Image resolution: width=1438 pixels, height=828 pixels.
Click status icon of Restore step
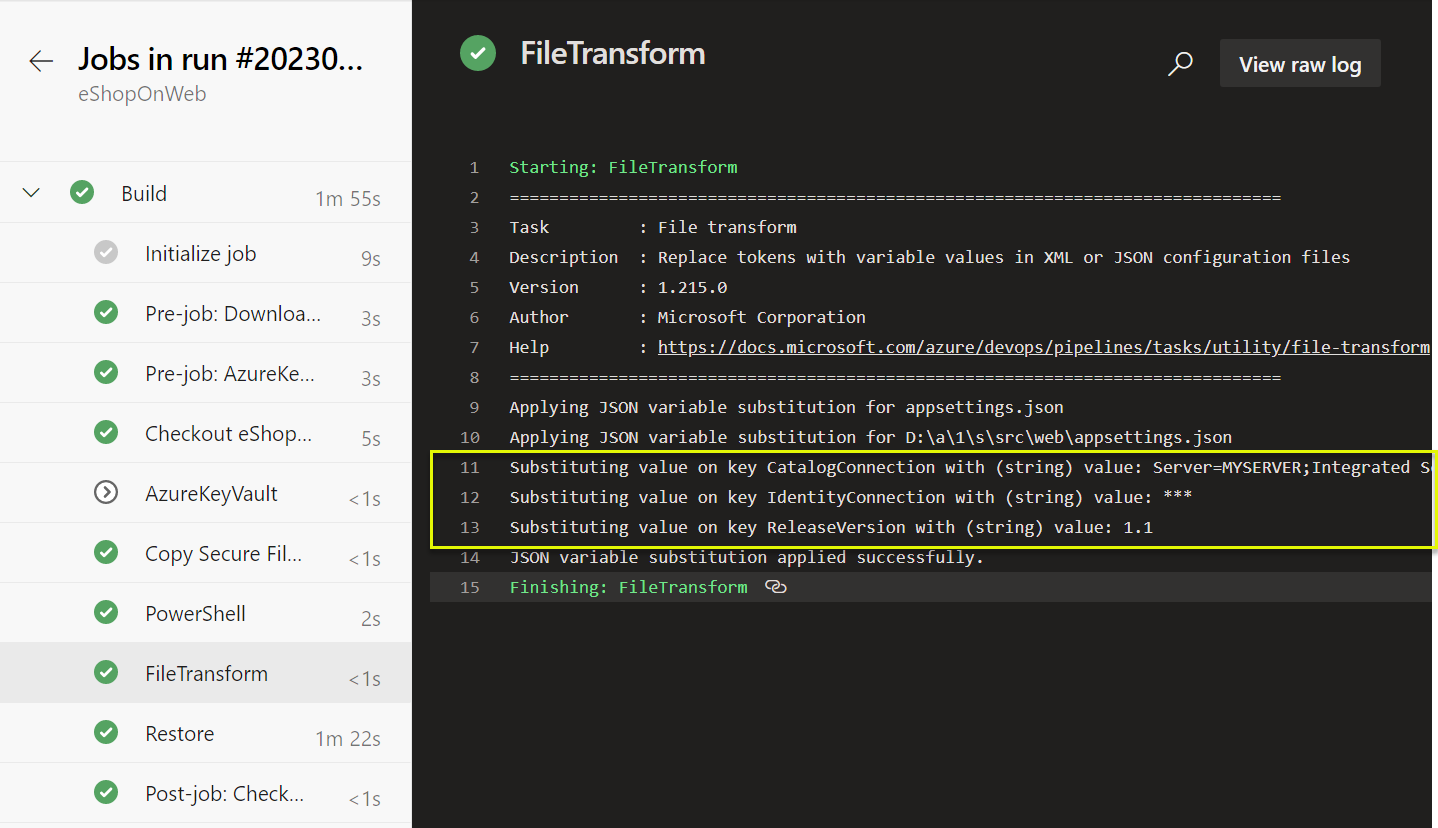tap(106, 732)
